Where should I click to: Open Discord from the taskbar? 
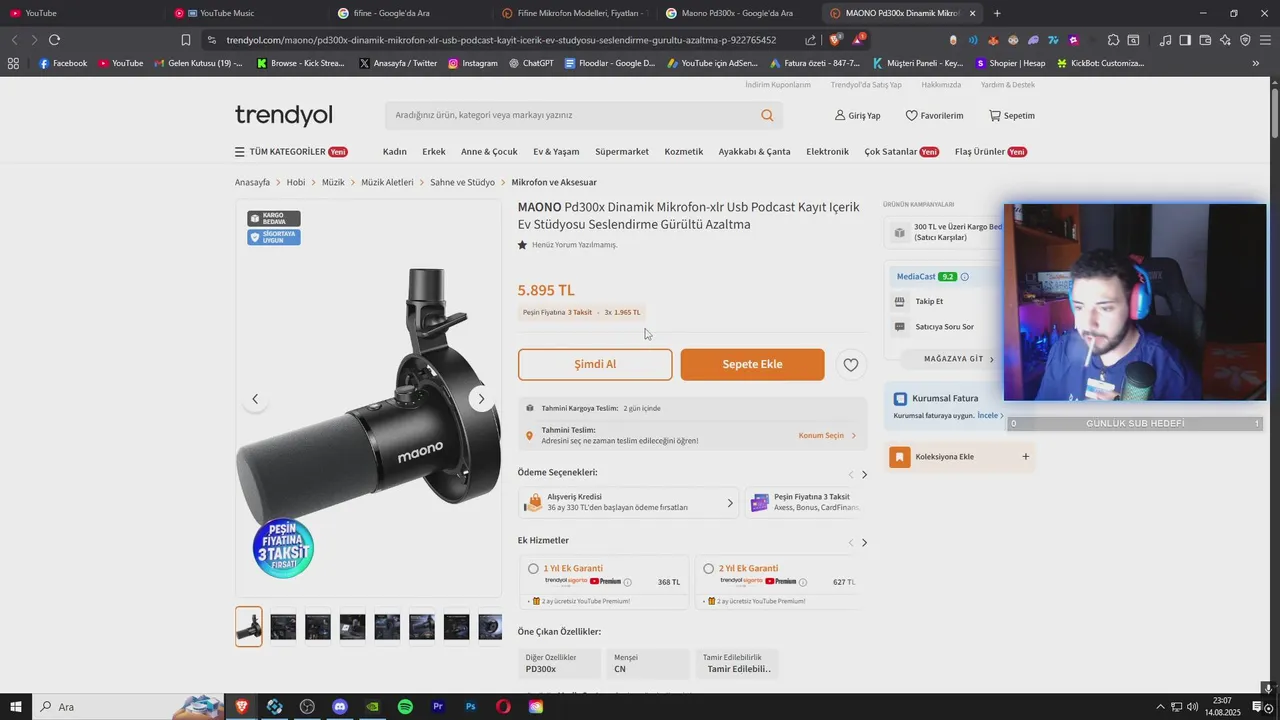[x=340, y=707]
